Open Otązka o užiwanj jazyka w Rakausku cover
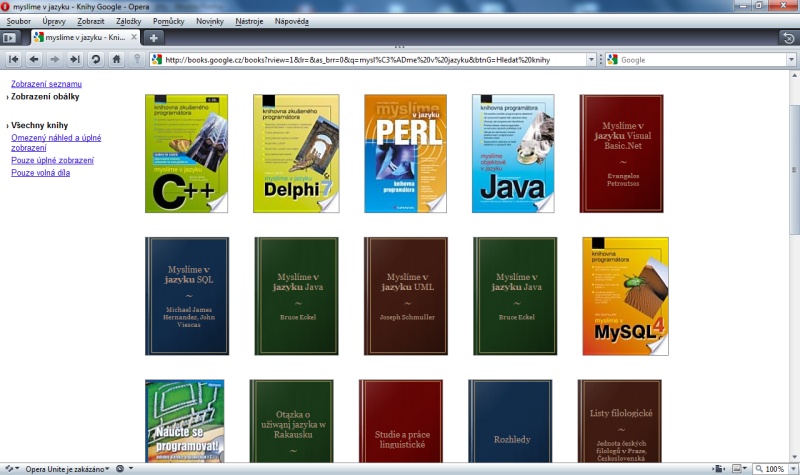 tap(292, 421)
